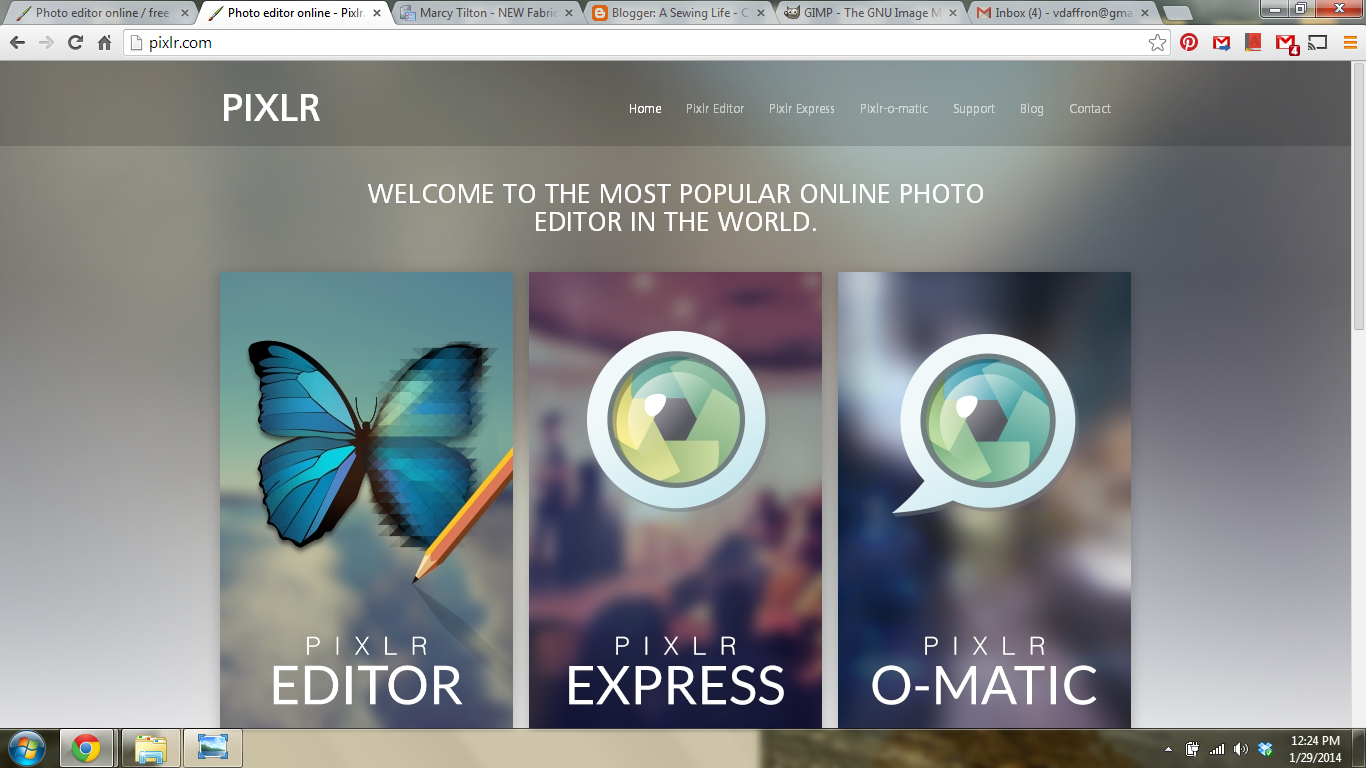
Task: Open Pixlr-o-matic nav link
Action: coord(894,109)
